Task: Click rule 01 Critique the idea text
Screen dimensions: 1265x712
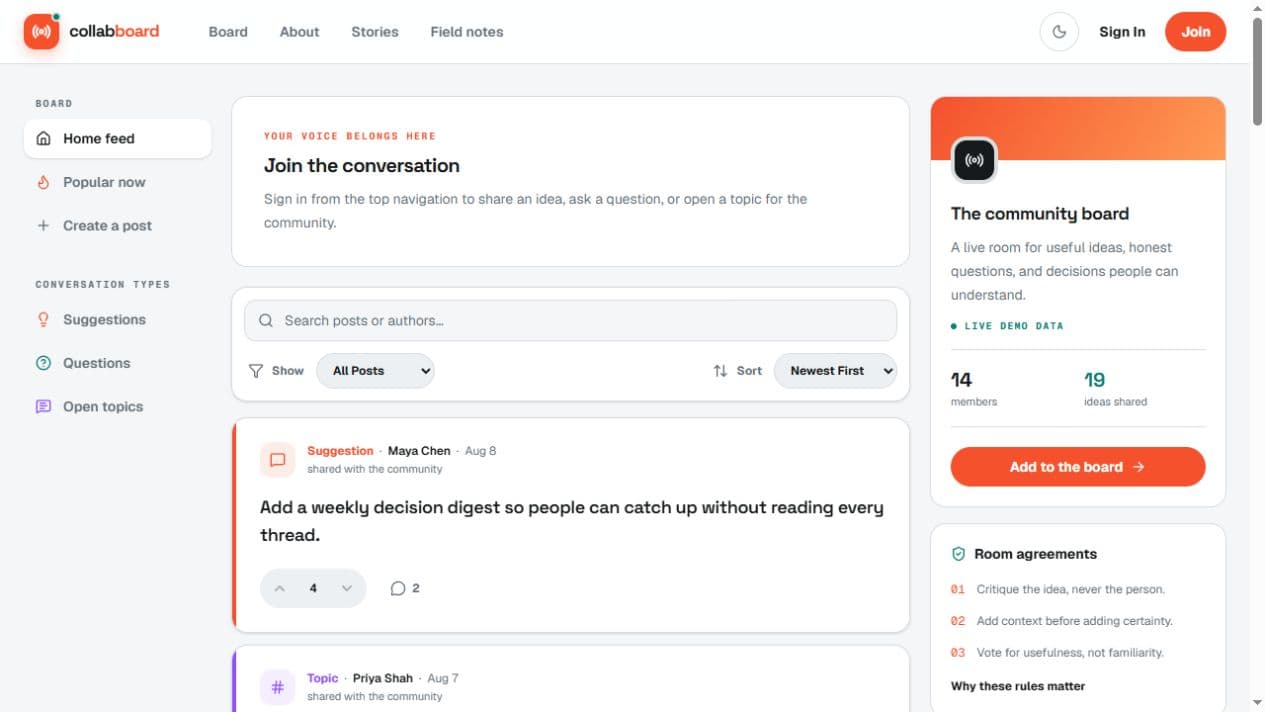Action: tap(1070, 589)
